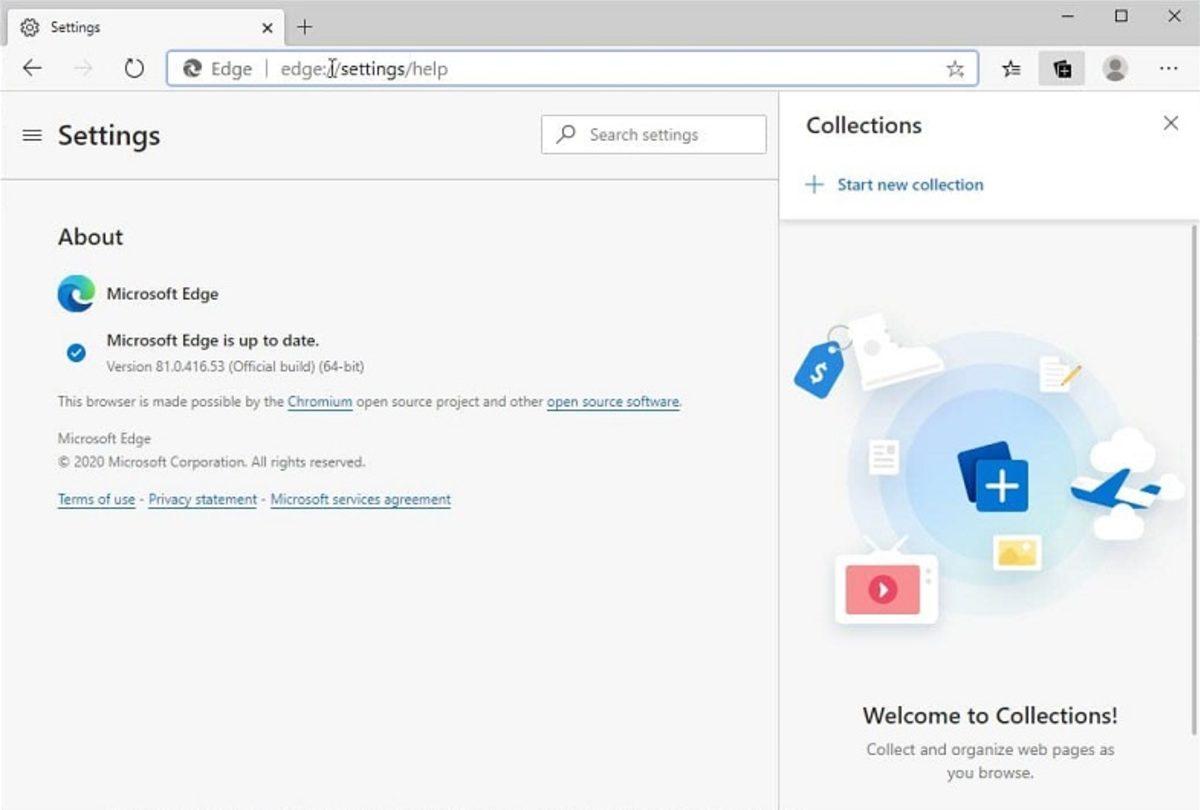Image resolution: width=1200 pixels, height=810 pixels.
Task: Open a new browser tab
Action: point(306,27)
